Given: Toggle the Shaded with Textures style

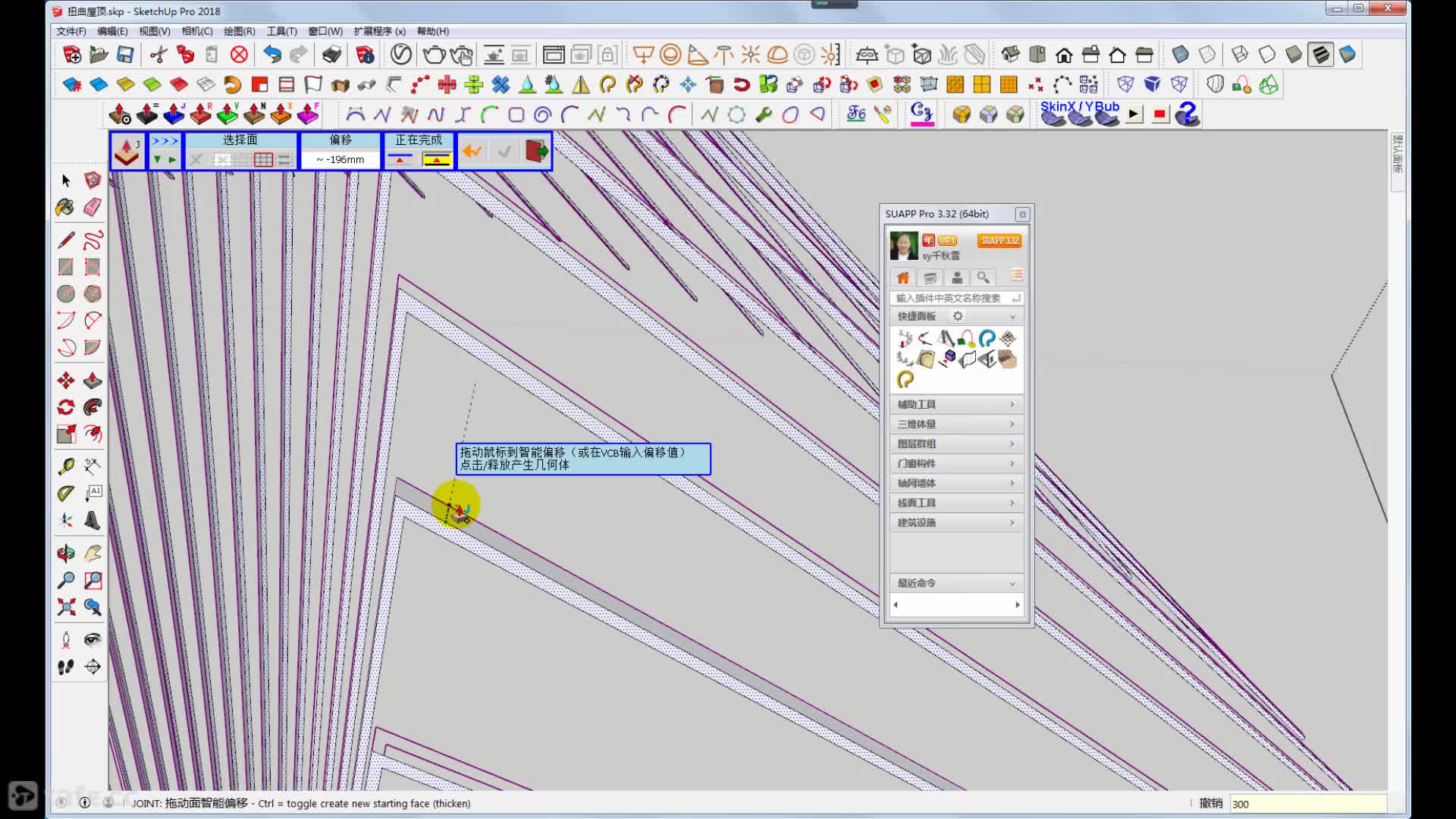Looking at the screenshot, I should (1321, 55).
